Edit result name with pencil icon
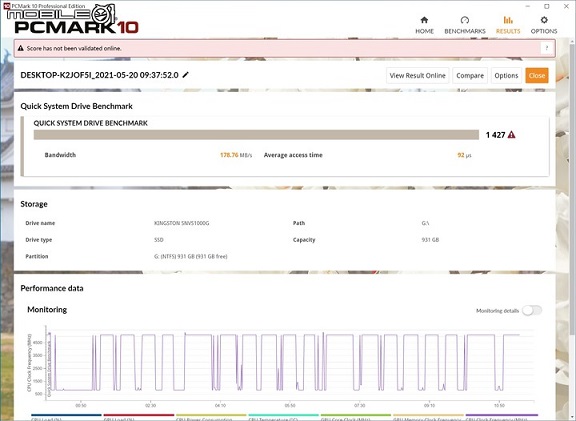Viewport: 576px width, 421px height. coord(186,75)
